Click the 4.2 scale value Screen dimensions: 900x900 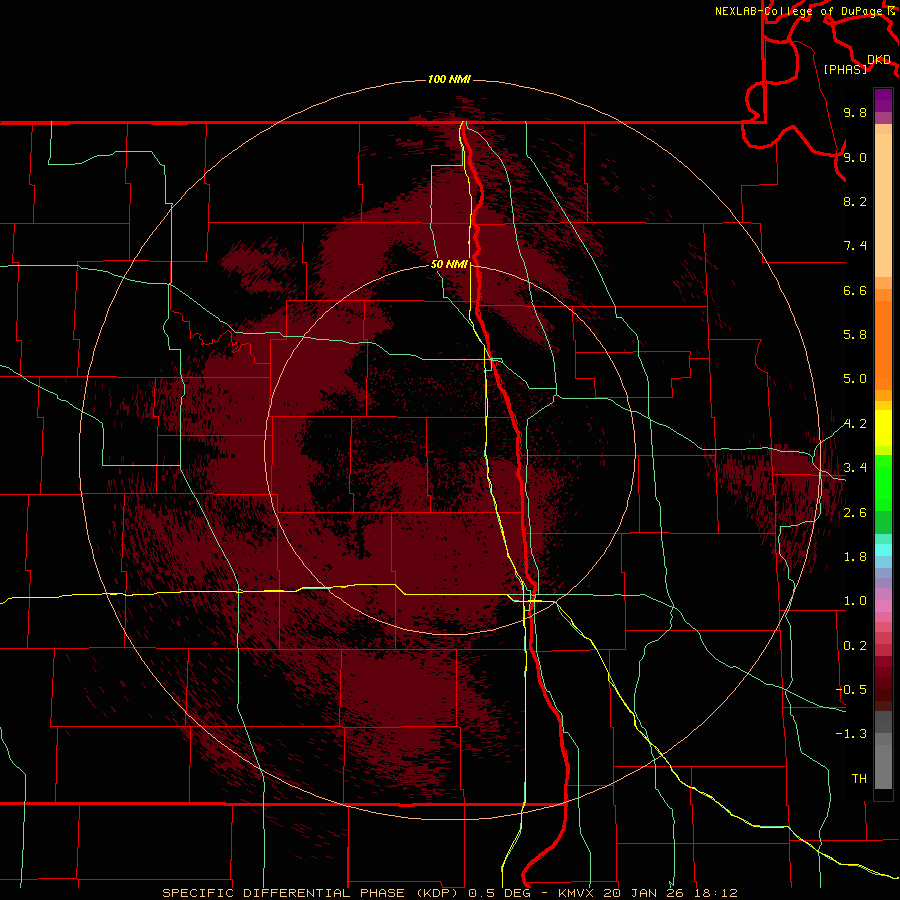(855, 424)
